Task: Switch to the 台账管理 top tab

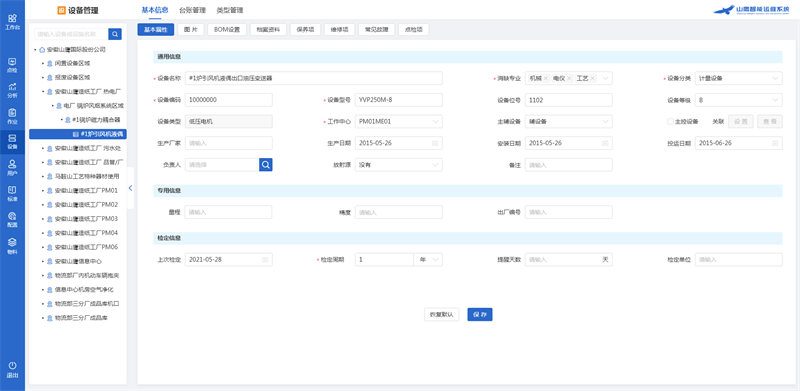Action: tap(192, 10)
